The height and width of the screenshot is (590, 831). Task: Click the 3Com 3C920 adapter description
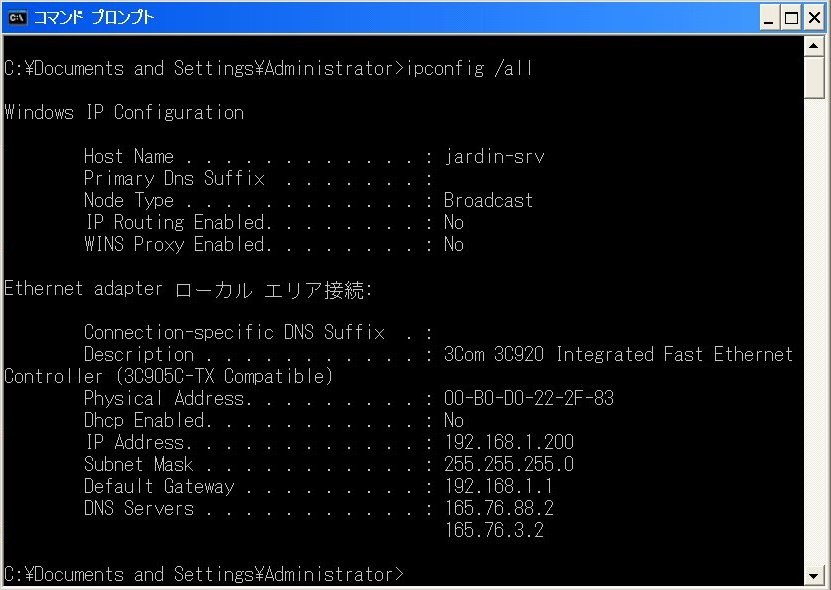click(x=618, y=355)
